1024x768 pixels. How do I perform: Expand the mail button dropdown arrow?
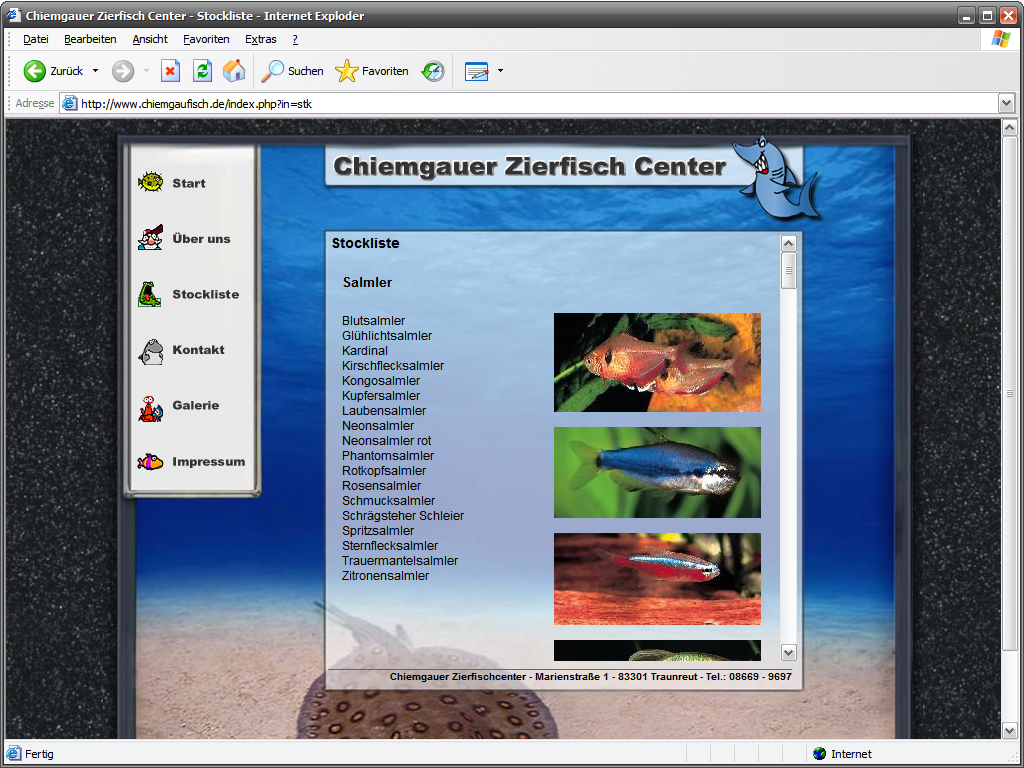point(500,71)
